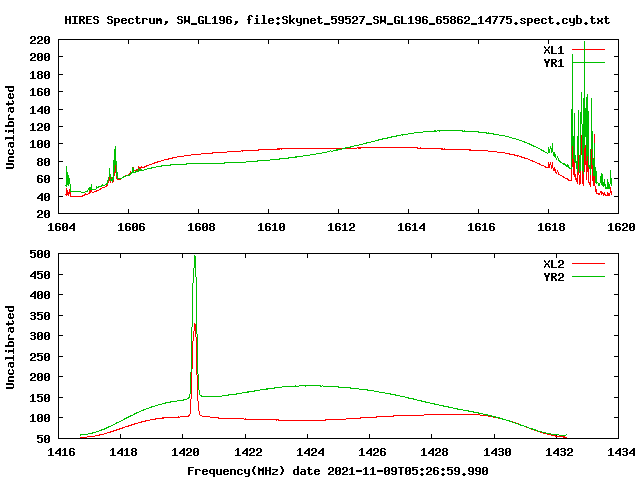Click the 1614 x-axis tick label
This screenshot has height=480, width=640.
point(411,227)
